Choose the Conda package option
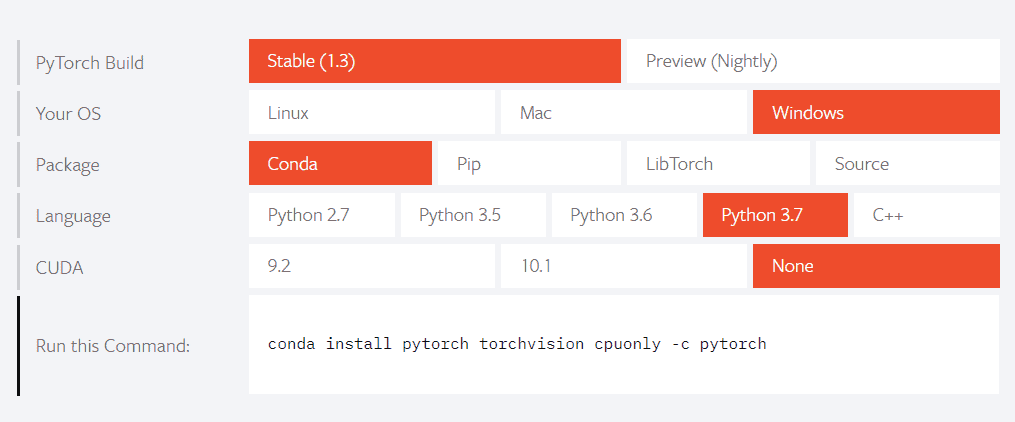 (340, 163)
